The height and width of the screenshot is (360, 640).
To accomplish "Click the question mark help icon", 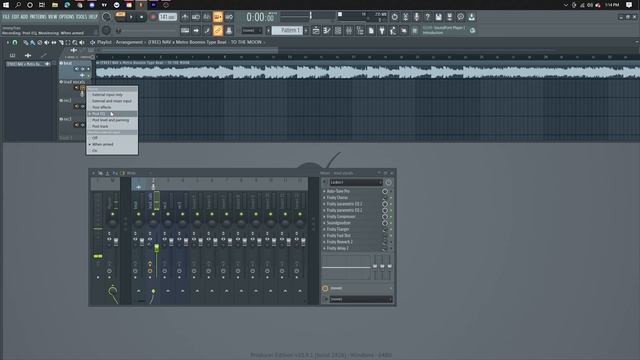I will (x=427, y=17).
